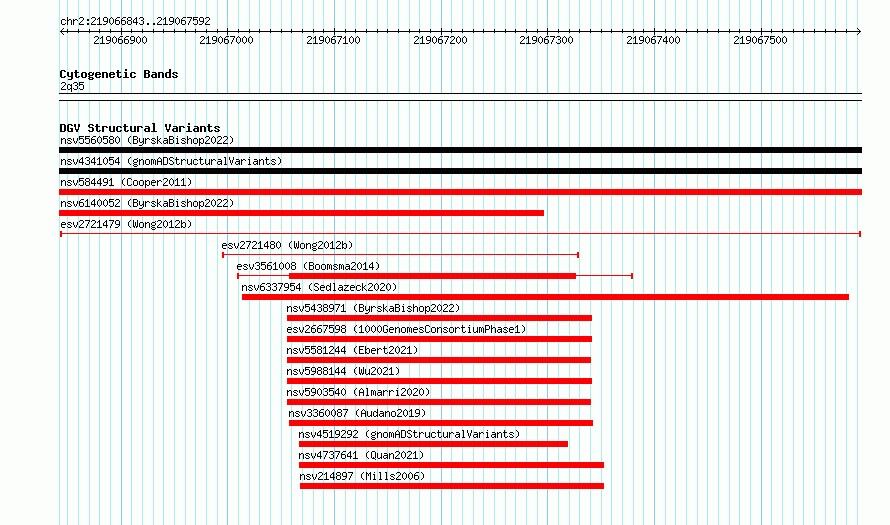The height and width of the screenshot is (525, 890).
Task: Select nsv4737641 (Quan2021) label
Action: point(361,455)
